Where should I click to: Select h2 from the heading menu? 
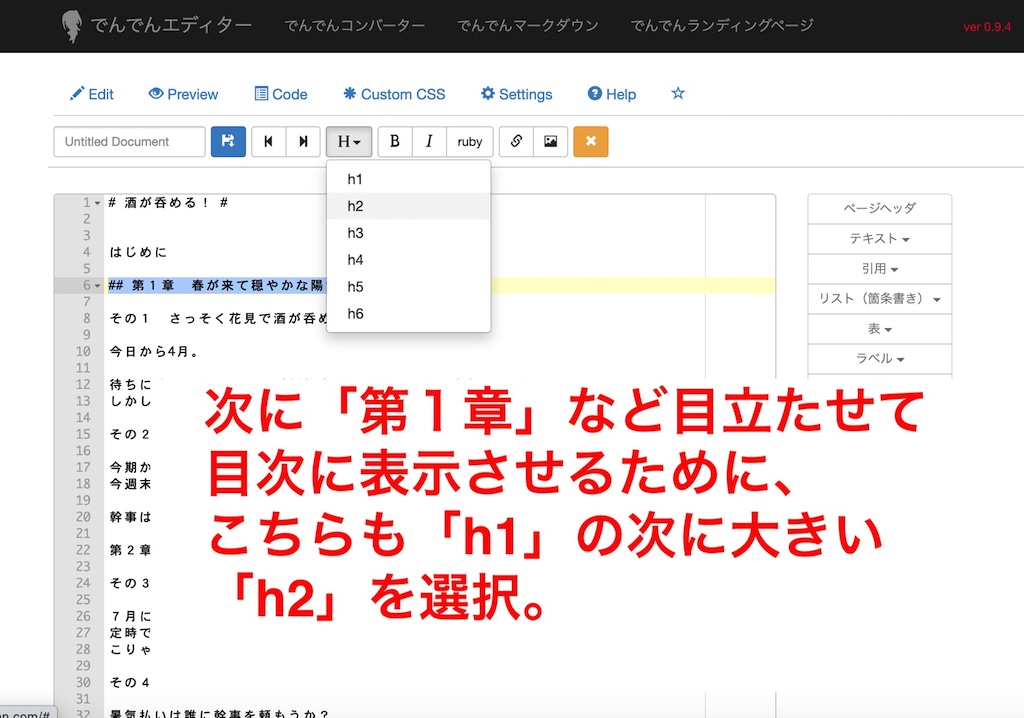pyautogui.click(x=356, y=206)
